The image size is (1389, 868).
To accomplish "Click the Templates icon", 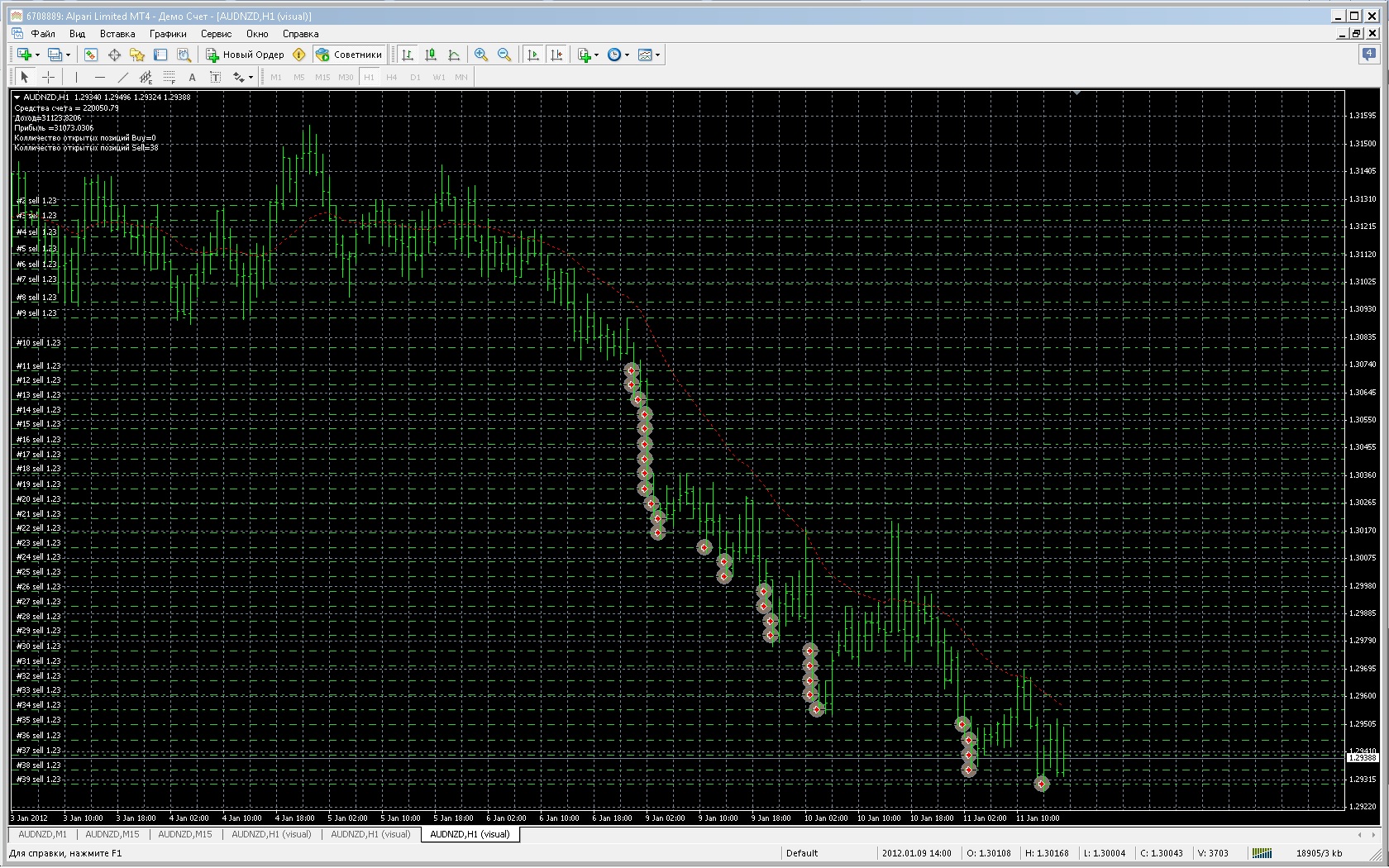I will pos(645,55).
